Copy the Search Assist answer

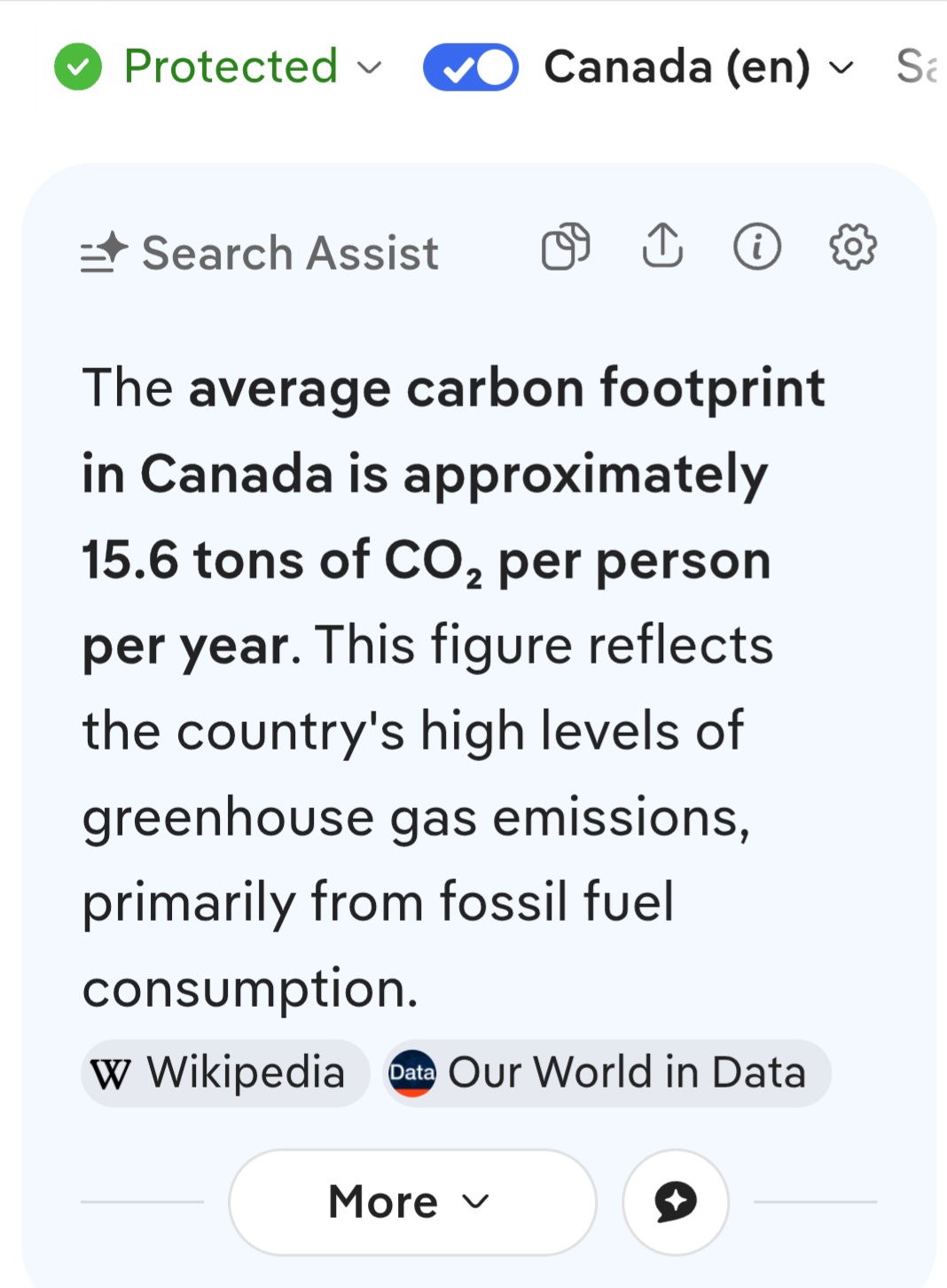(566, 247)
